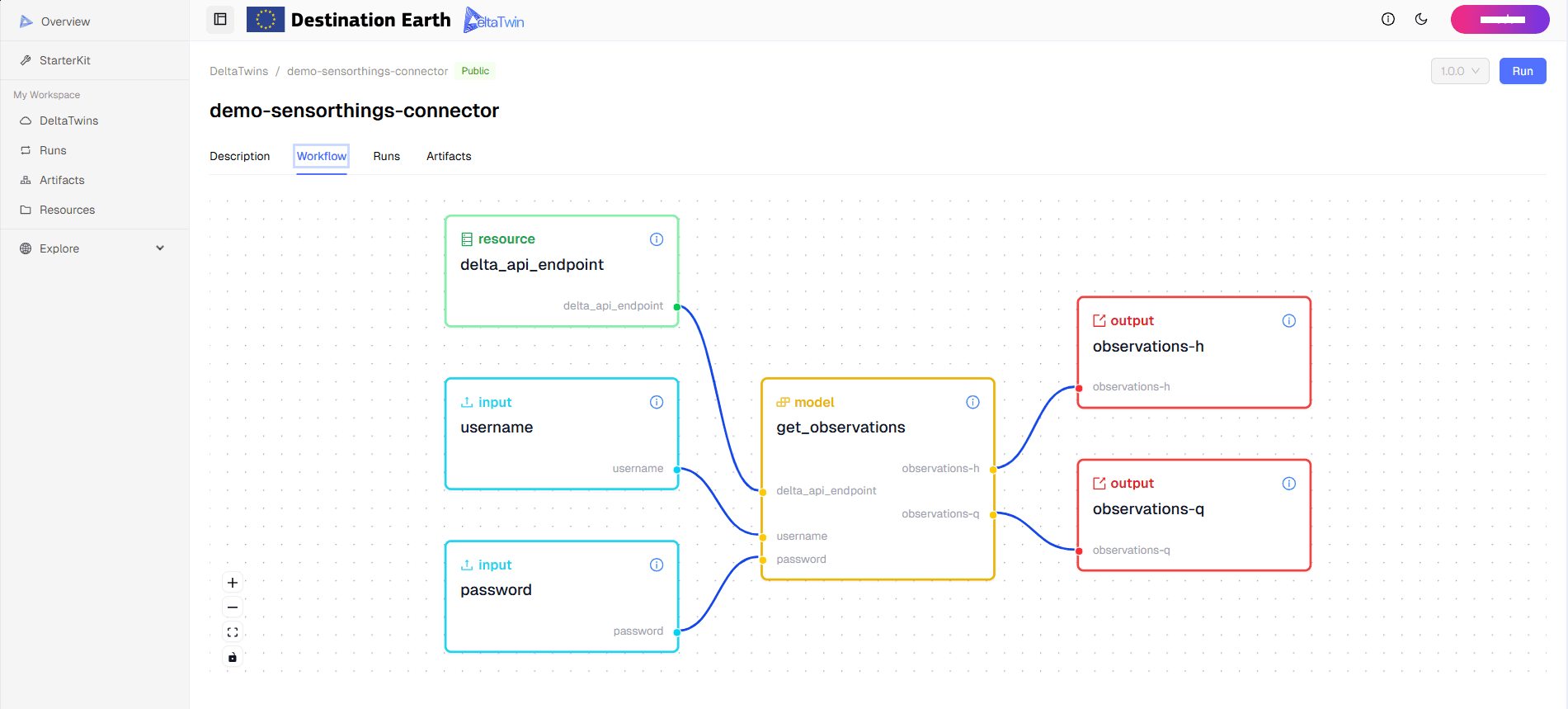Open the Artifacts tab
1568x709 pixels.
pyautogui.click(x=449, y=156)
